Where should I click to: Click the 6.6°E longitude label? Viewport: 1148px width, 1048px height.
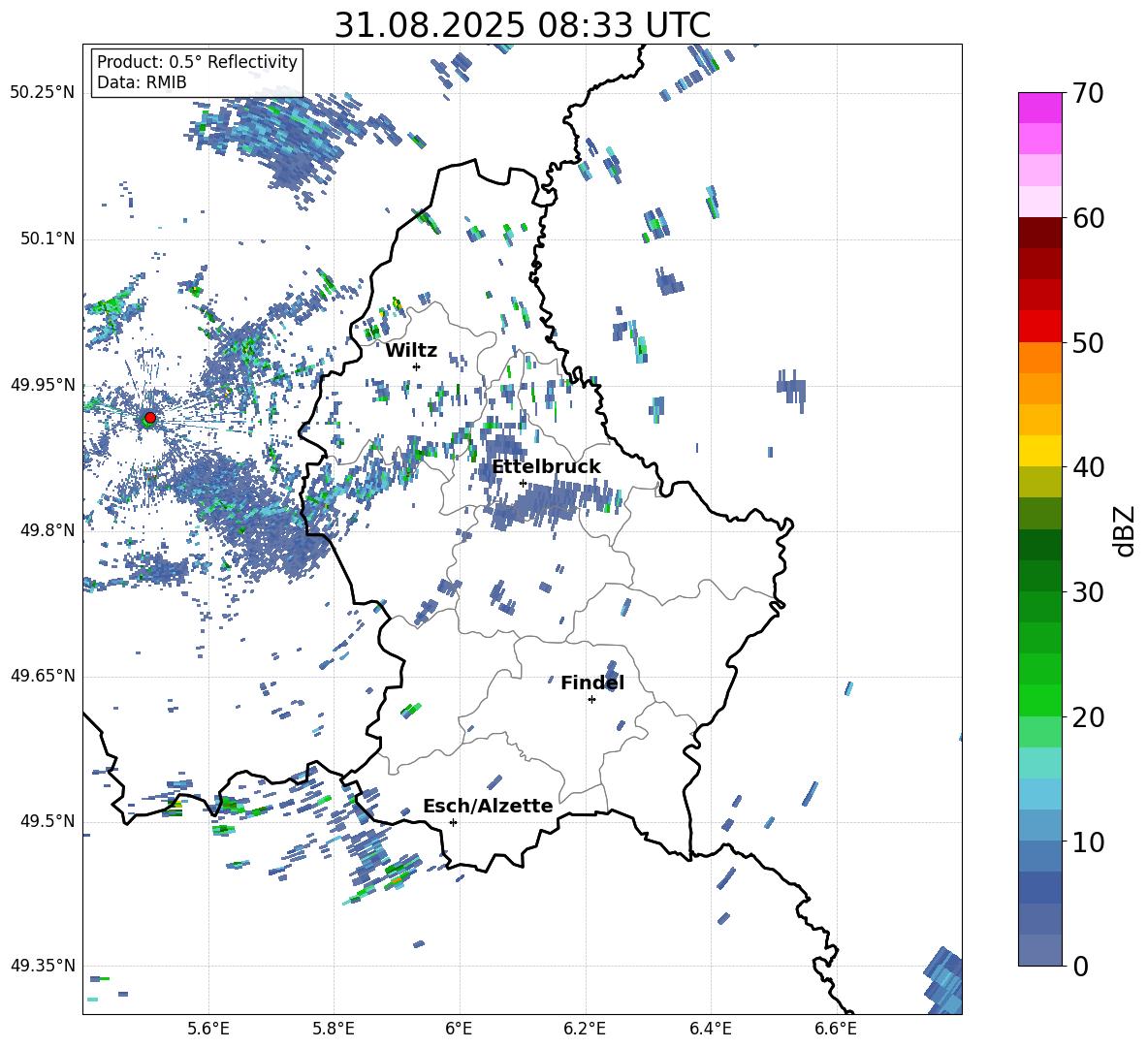(836, 1029)
